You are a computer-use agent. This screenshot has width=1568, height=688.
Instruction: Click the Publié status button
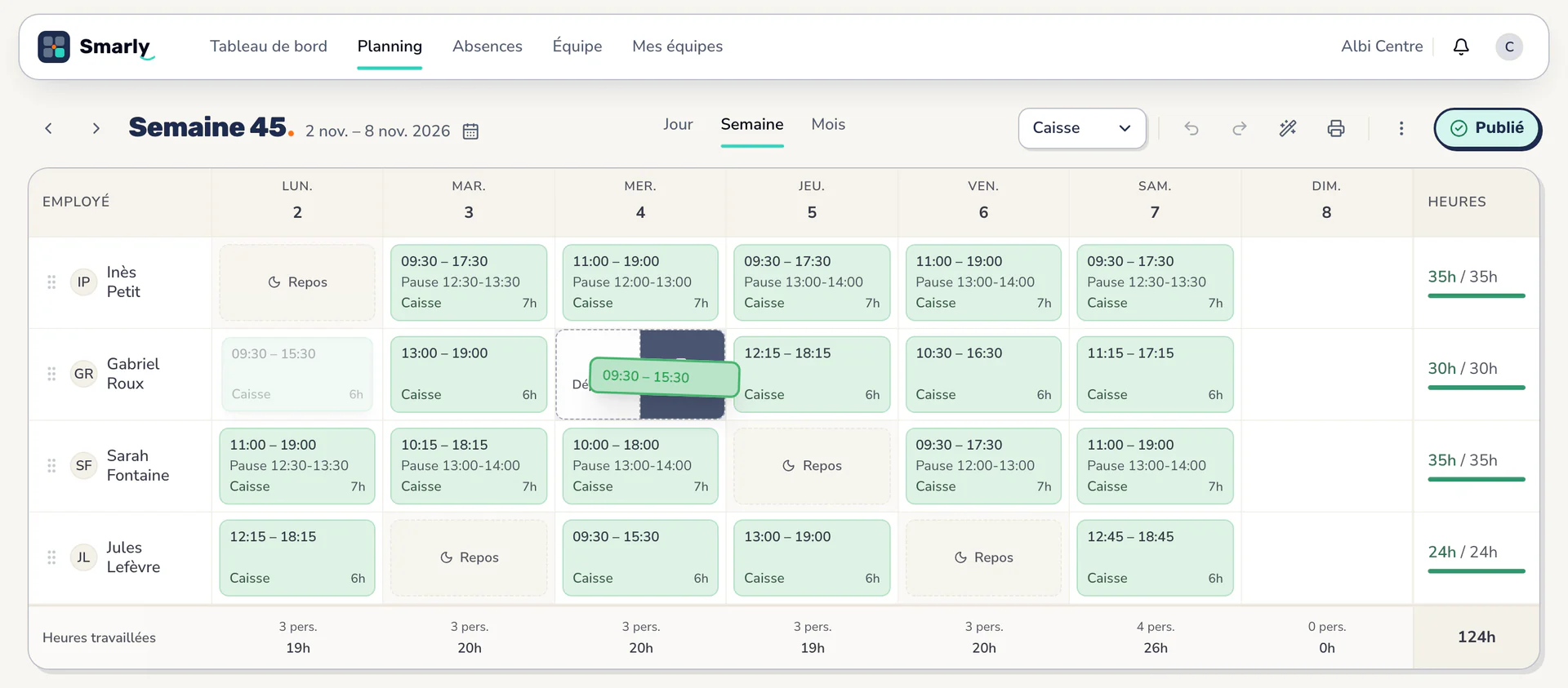(x=1487, y=128)
